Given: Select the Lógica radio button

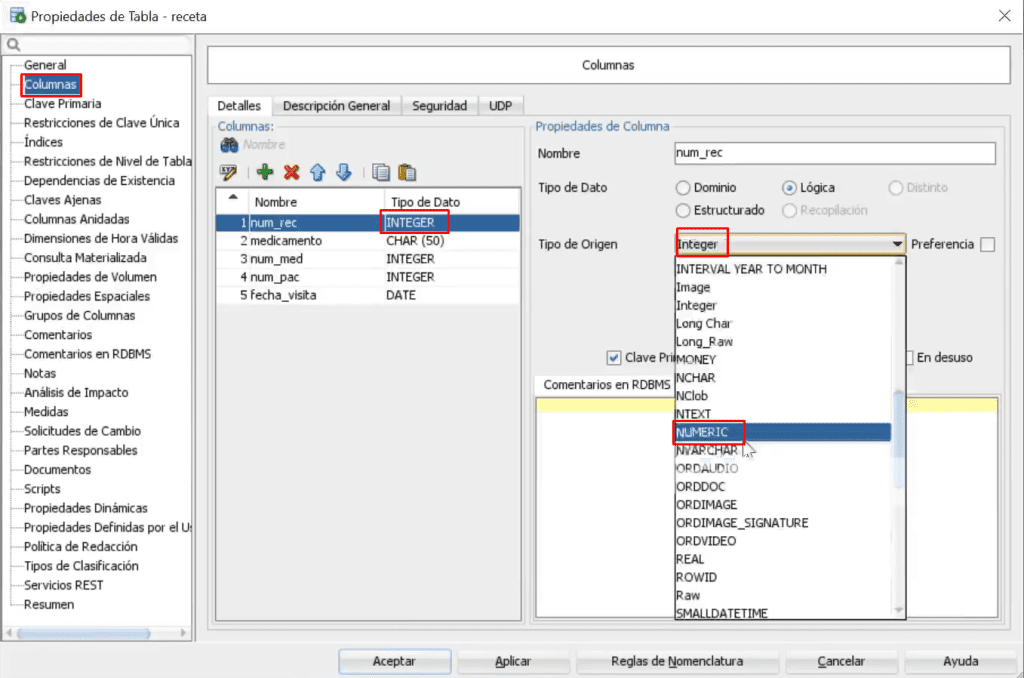Looking at the screenshot, I should click(x=790, y=188).
